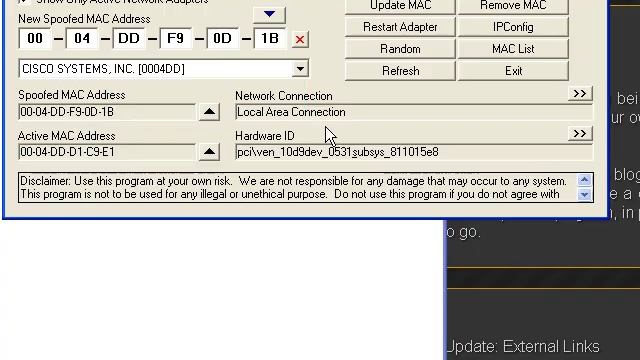Screen dimensions: 640x360
Task: Click first MAC octet field '00'
Action: (x=35, y=39)
